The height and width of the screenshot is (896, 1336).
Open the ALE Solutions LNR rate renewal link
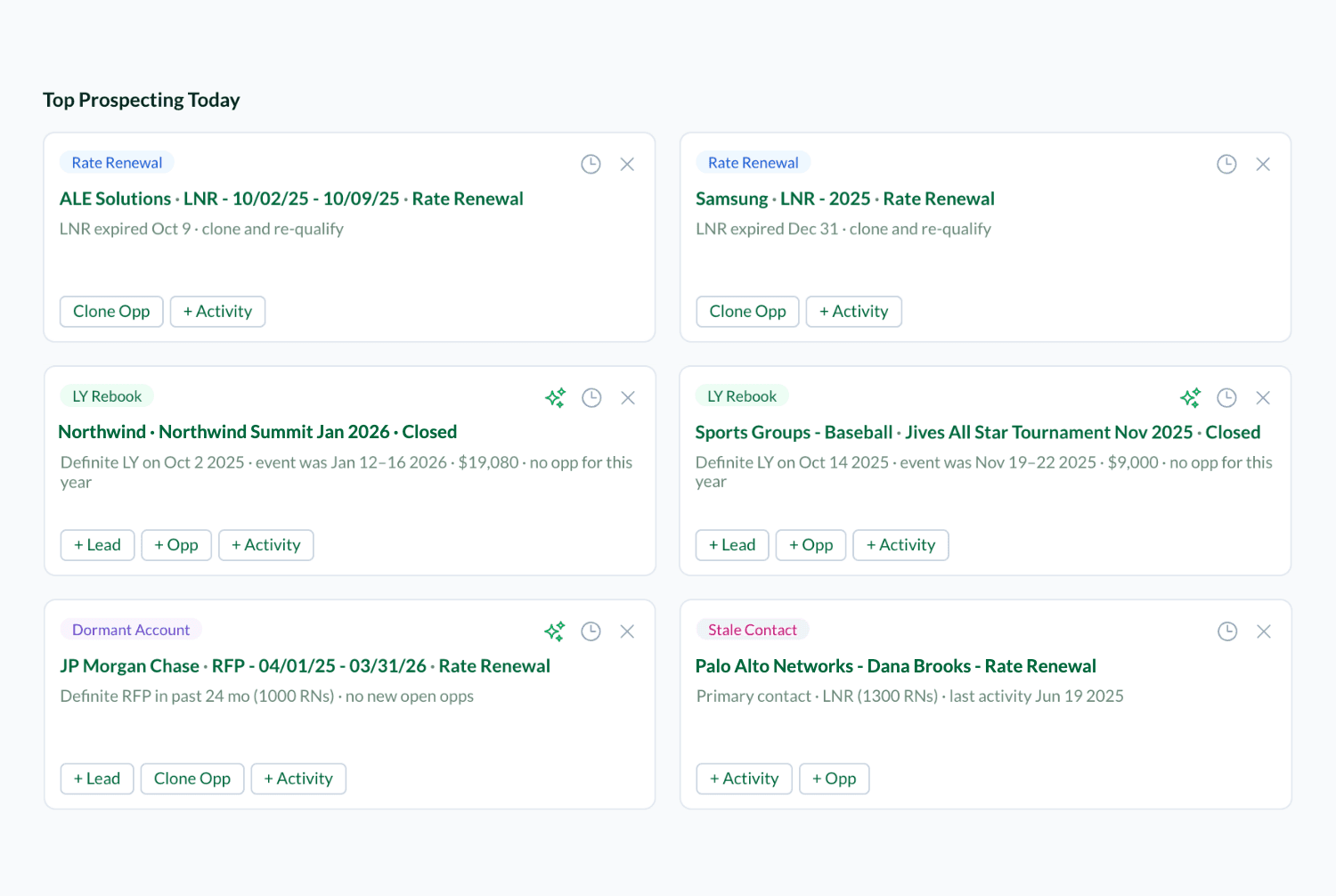tap(291, 199)
